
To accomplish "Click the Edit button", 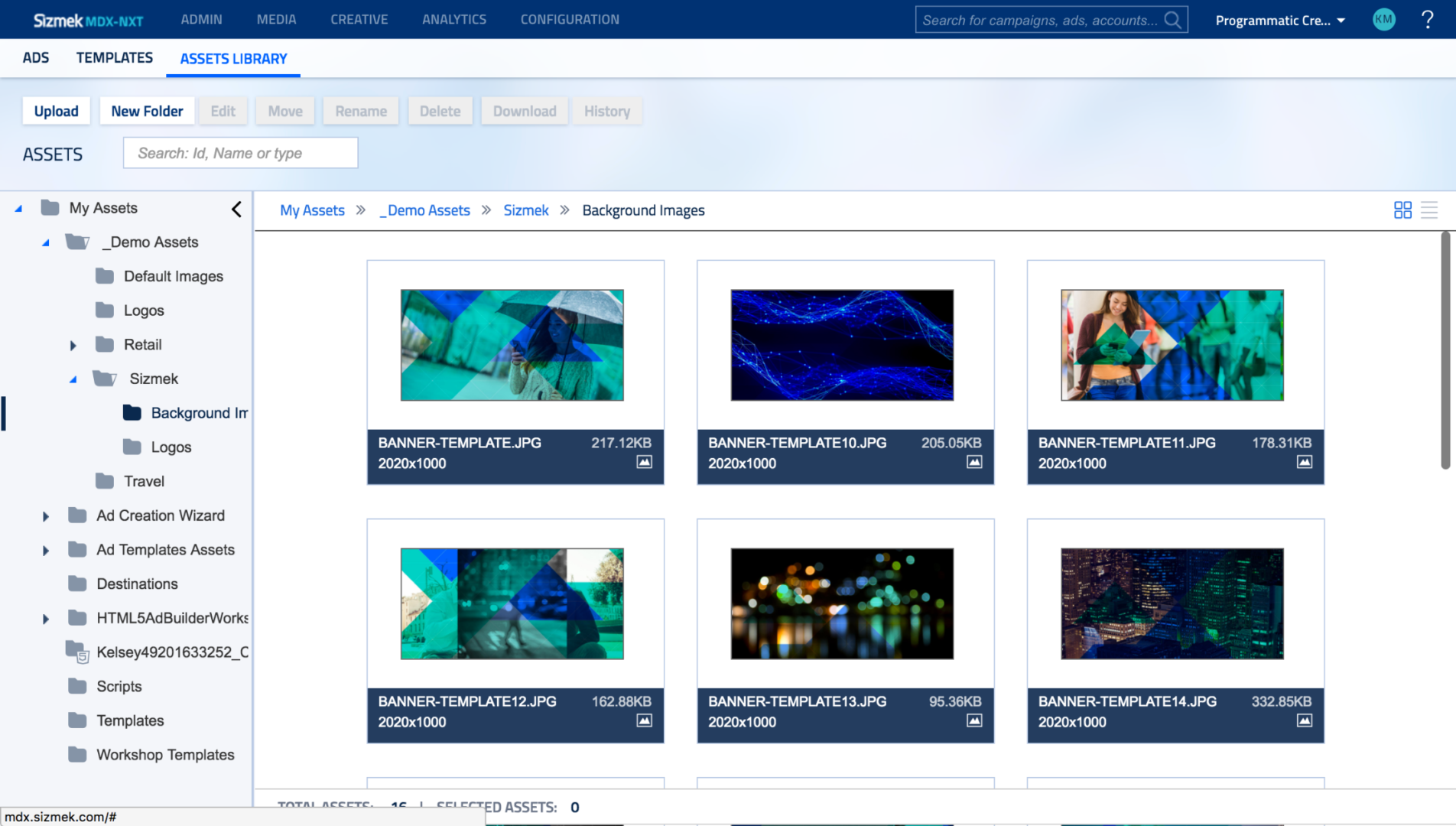I will tap(223, 111).
